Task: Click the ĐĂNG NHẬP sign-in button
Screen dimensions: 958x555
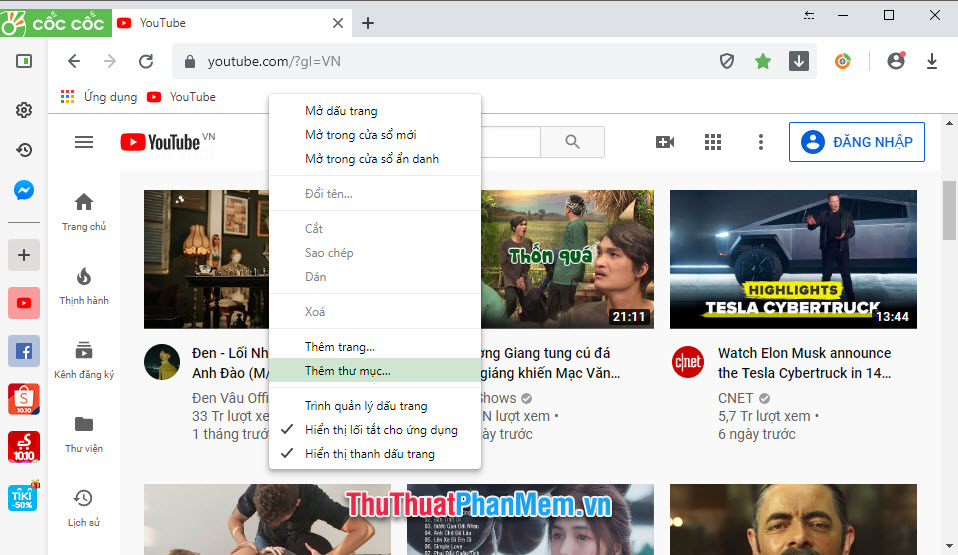Action: (x=857, y=142)
